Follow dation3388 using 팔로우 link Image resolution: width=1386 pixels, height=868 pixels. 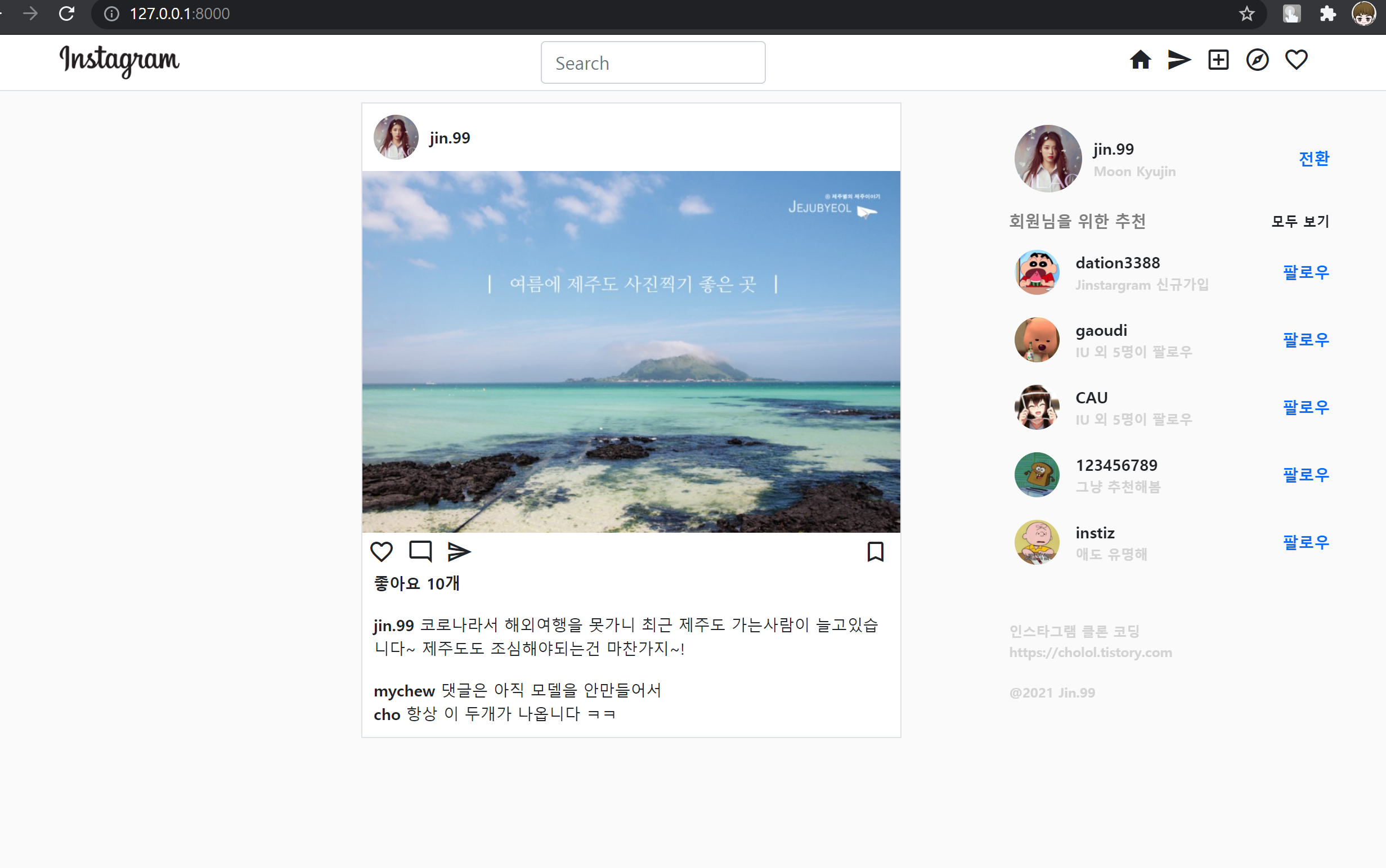click(x=1306, y=272)
